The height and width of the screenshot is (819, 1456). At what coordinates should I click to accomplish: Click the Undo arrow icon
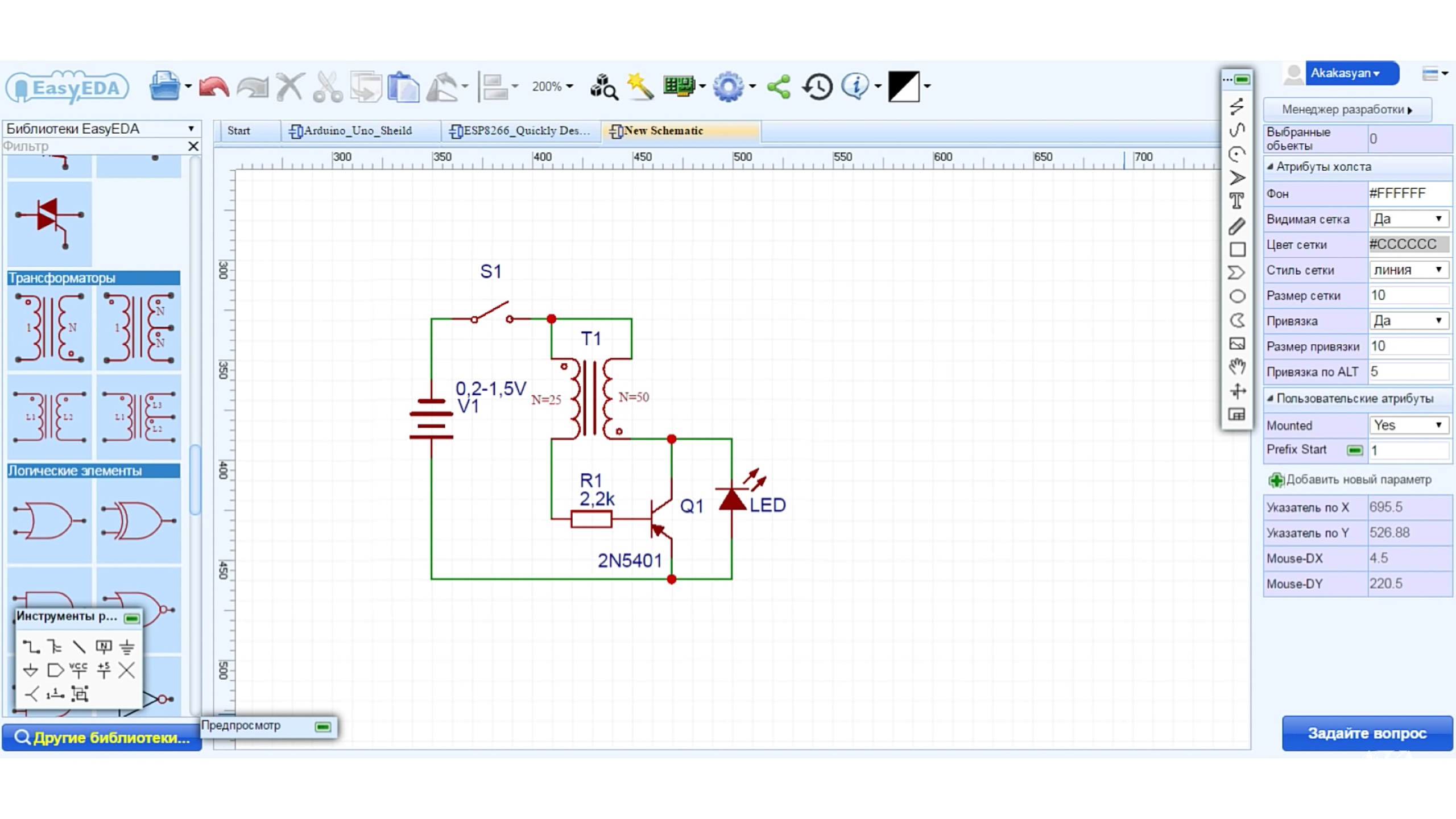point(214,87)
